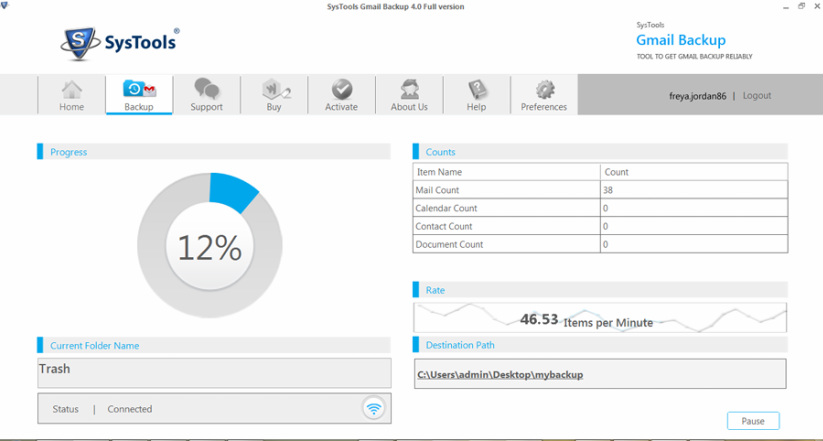
Task: Click the Destination Path section header
Action: (x=600, y=345)
